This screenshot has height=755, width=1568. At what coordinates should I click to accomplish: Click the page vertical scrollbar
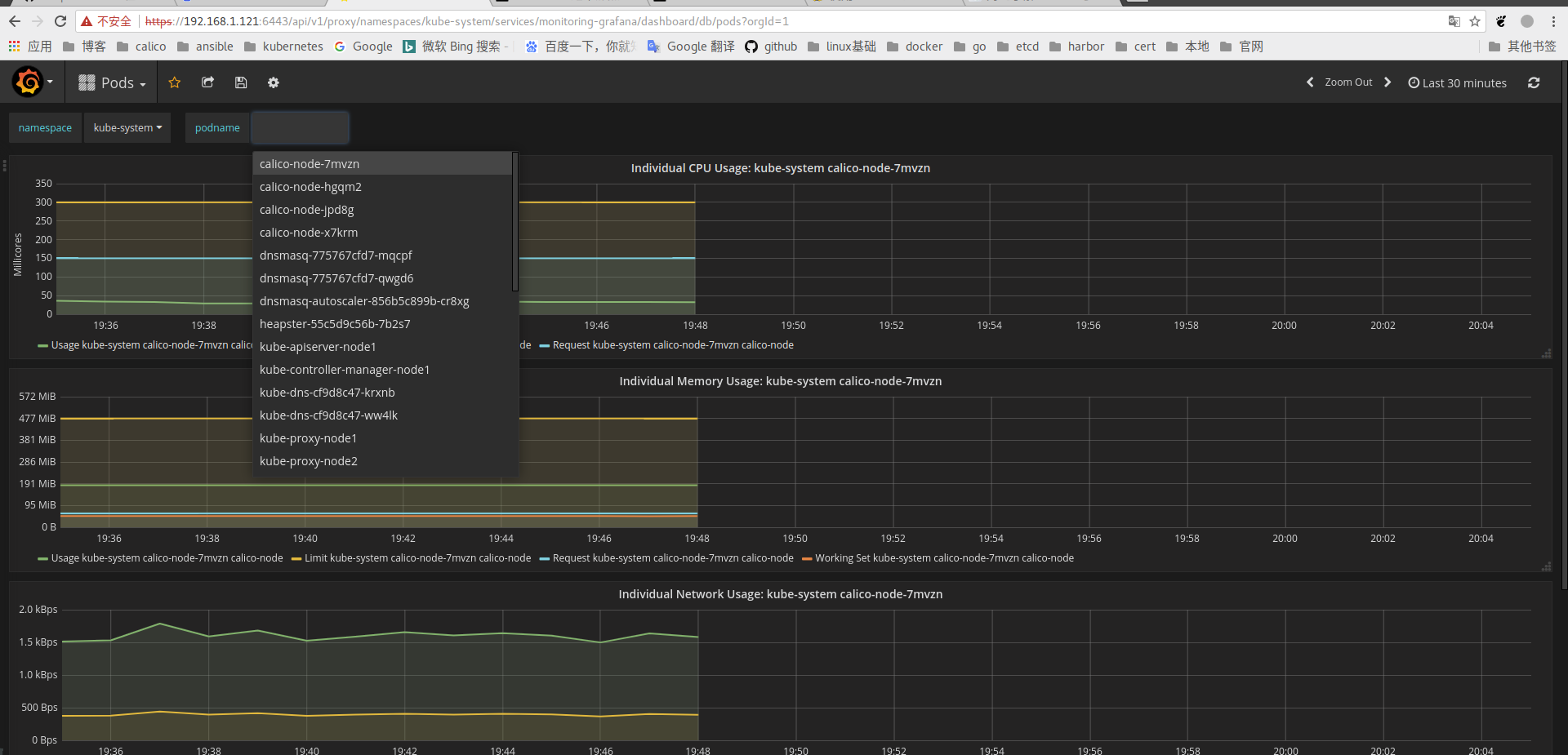1564,326
